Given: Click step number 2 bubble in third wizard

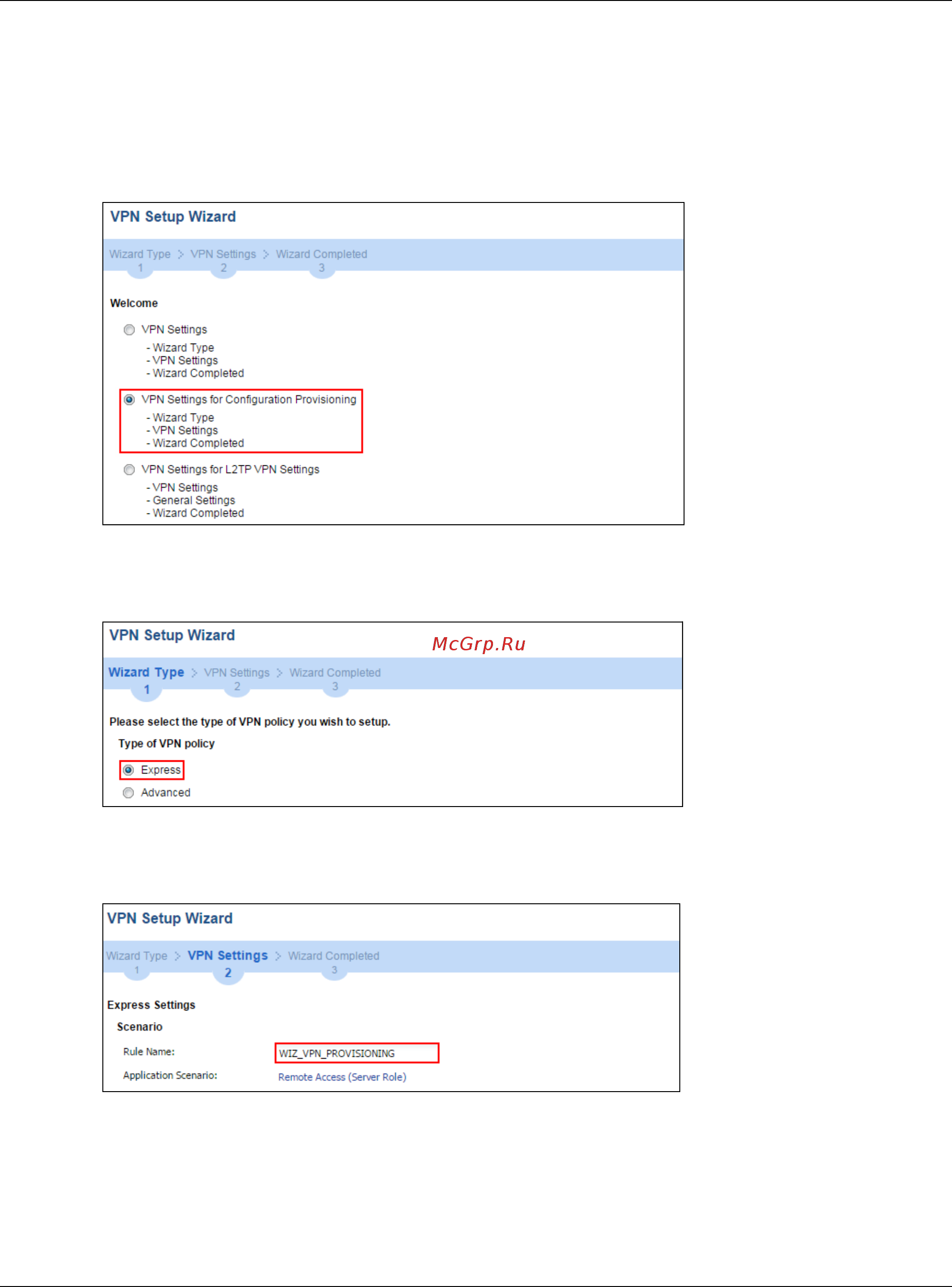Looking at the screenshot, I should 228,973.
